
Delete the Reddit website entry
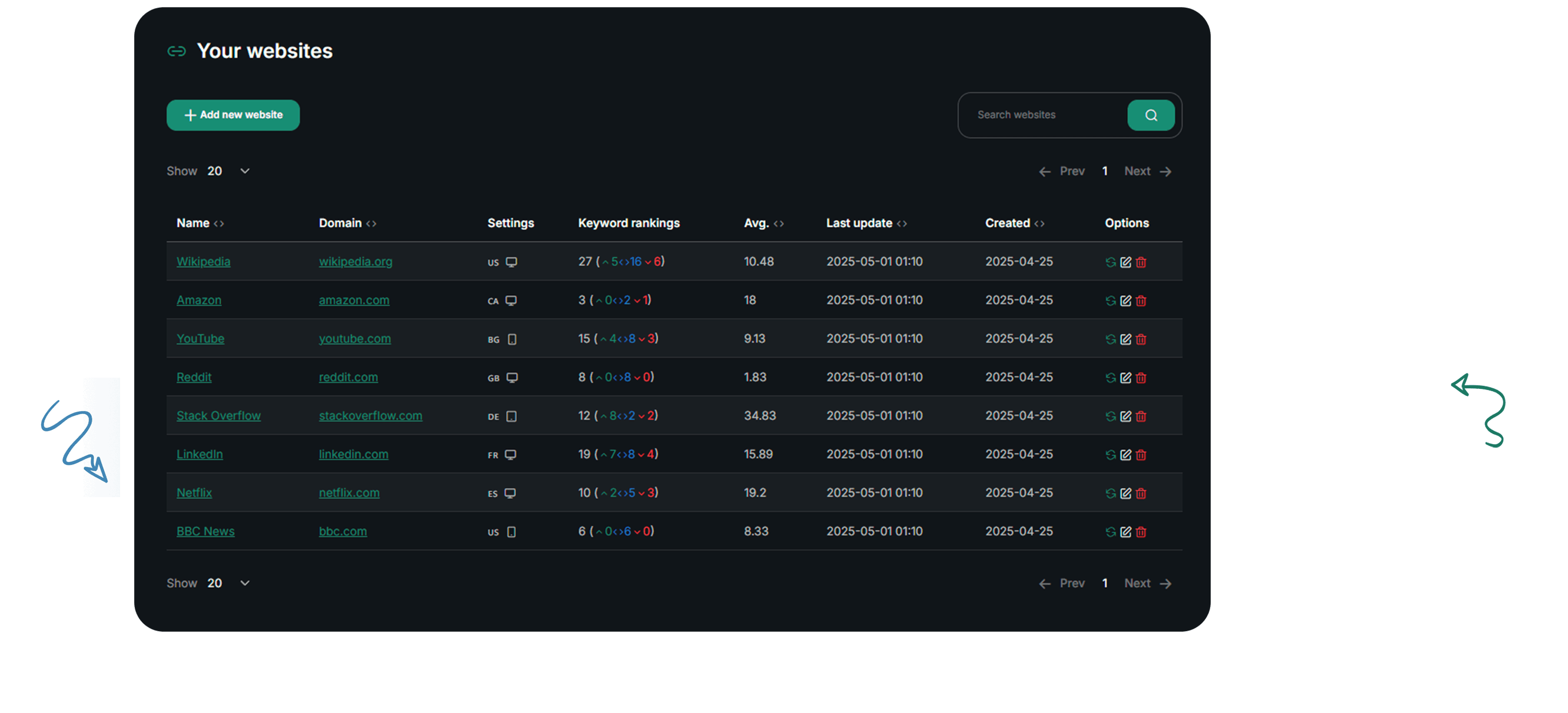pos(1141,378)
